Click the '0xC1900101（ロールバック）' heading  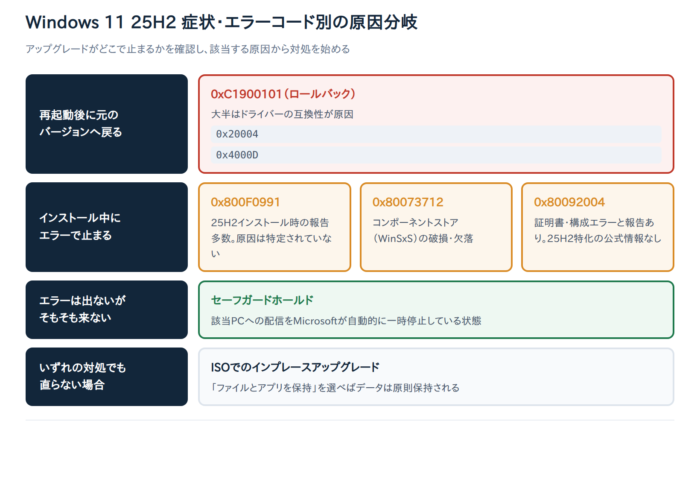283,94
